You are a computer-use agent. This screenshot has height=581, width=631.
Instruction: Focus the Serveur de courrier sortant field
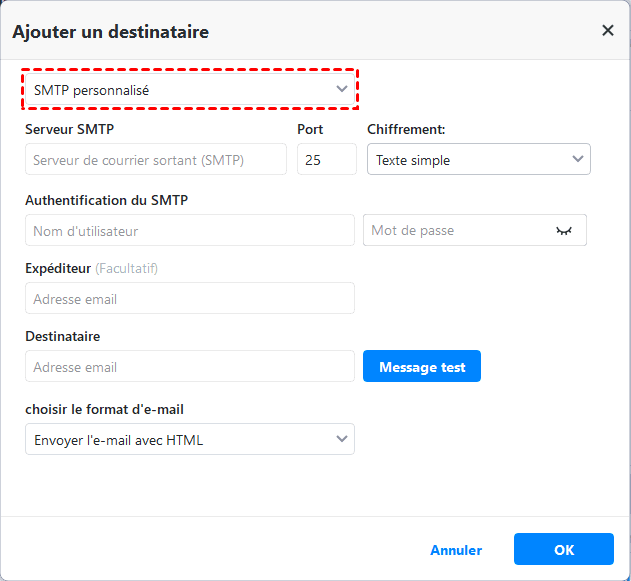point(155,160)
